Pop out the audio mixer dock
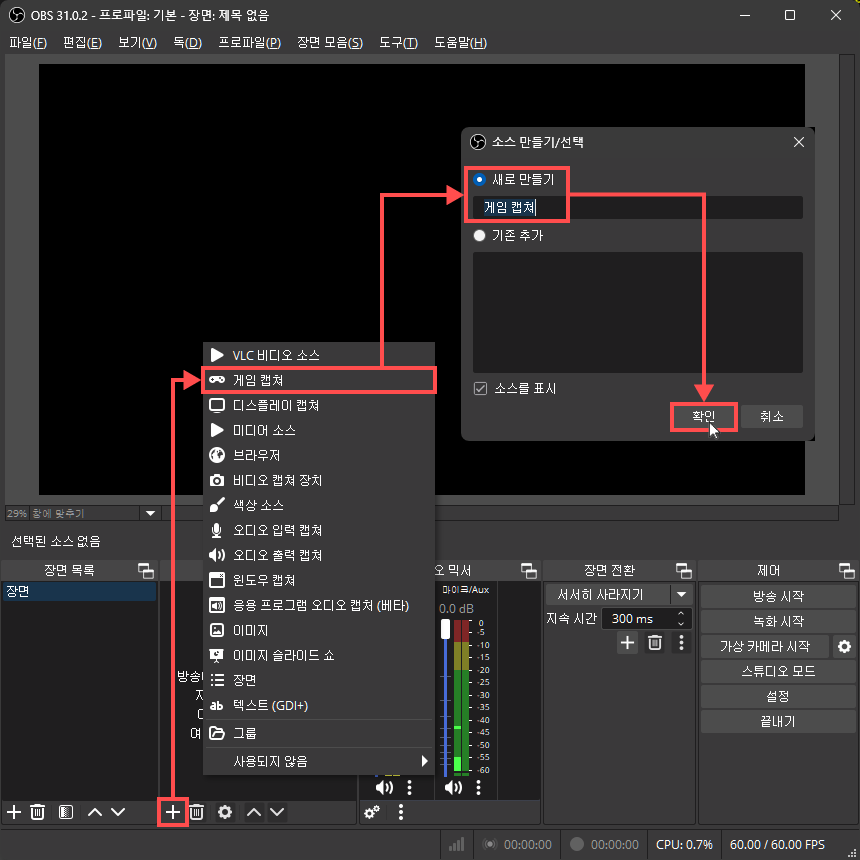 (529, 570)
